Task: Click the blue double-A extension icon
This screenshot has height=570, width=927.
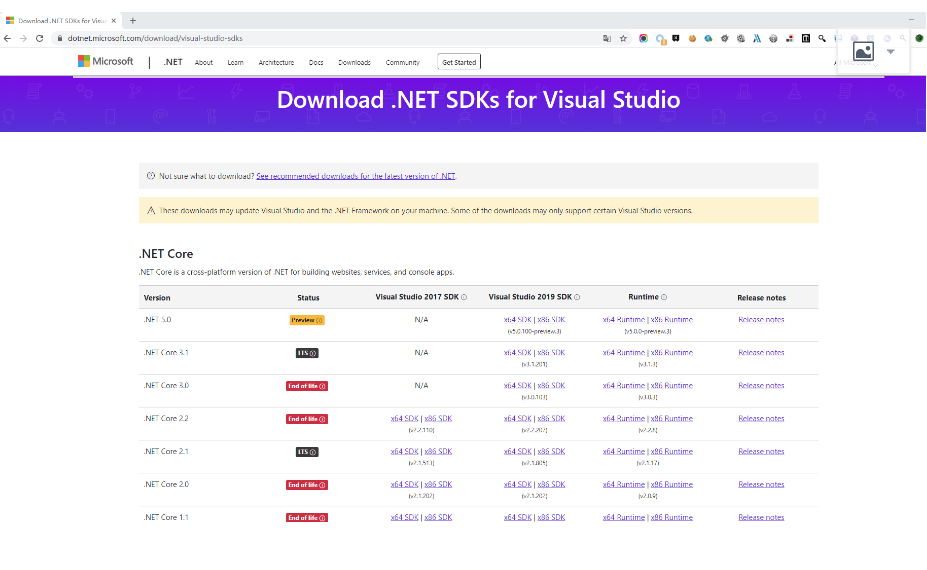Action: coord(757,38)
